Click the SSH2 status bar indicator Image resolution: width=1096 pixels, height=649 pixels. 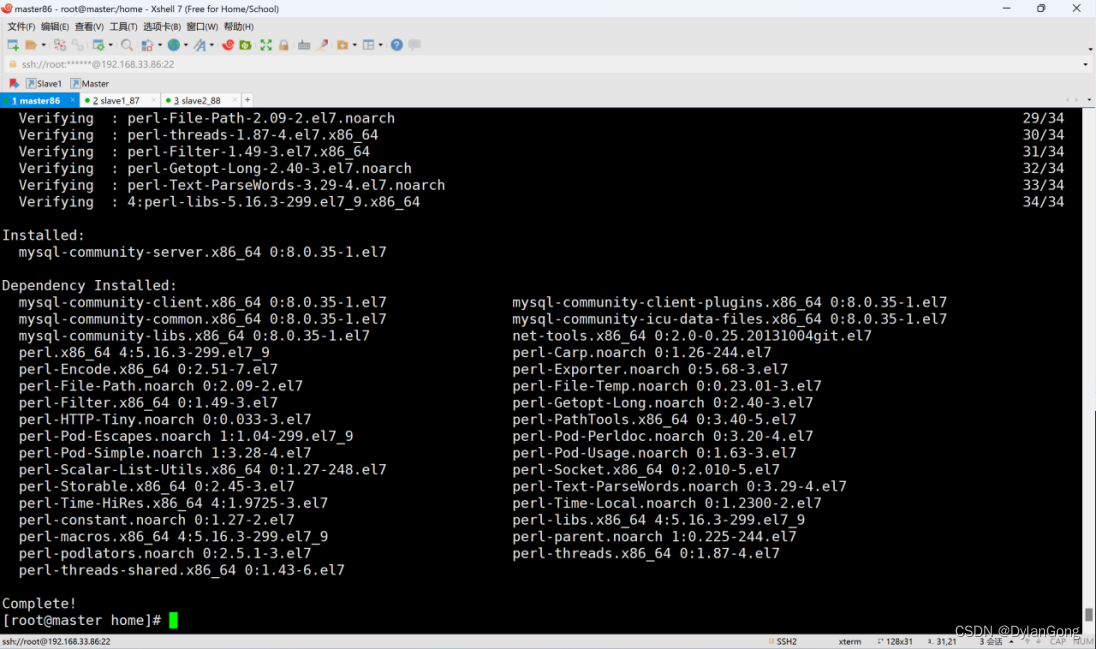pyautogui.click(x=783, y=641)
